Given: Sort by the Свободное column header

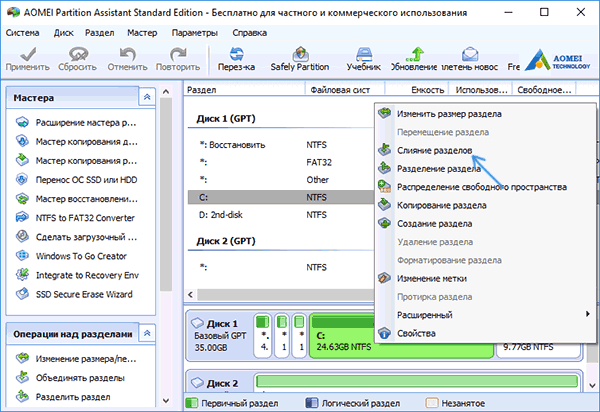Looking at the screenshot, I should click(x=544, y=90).
